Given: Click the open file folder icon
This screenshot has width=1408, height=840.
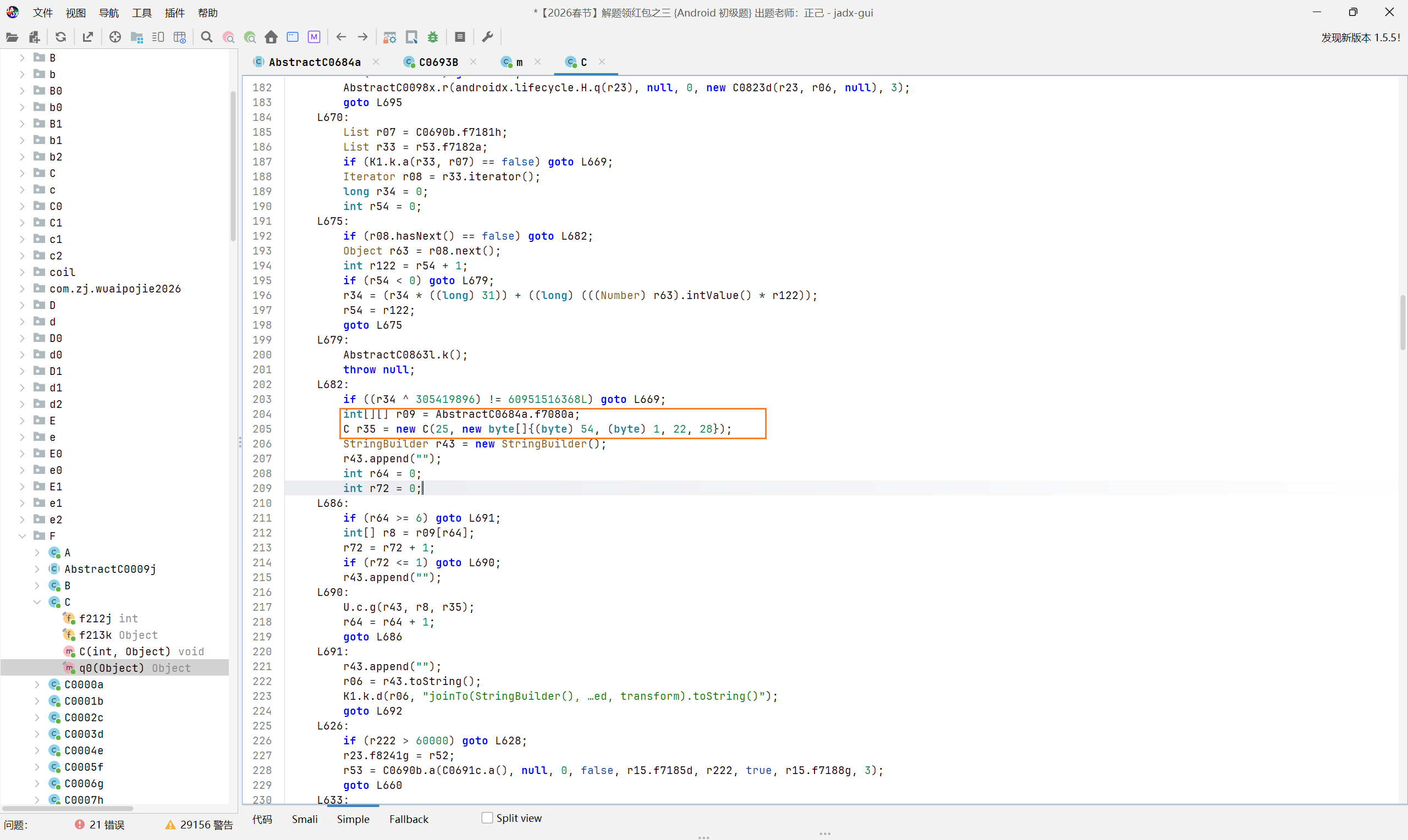Looking at the screenshot, I should click(12, 37).
